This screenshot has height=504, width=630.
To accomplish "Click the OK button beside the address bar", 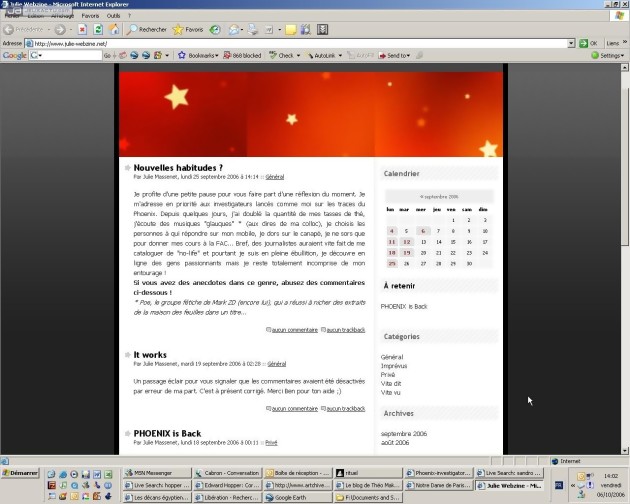I will click(x=589, y=44).
